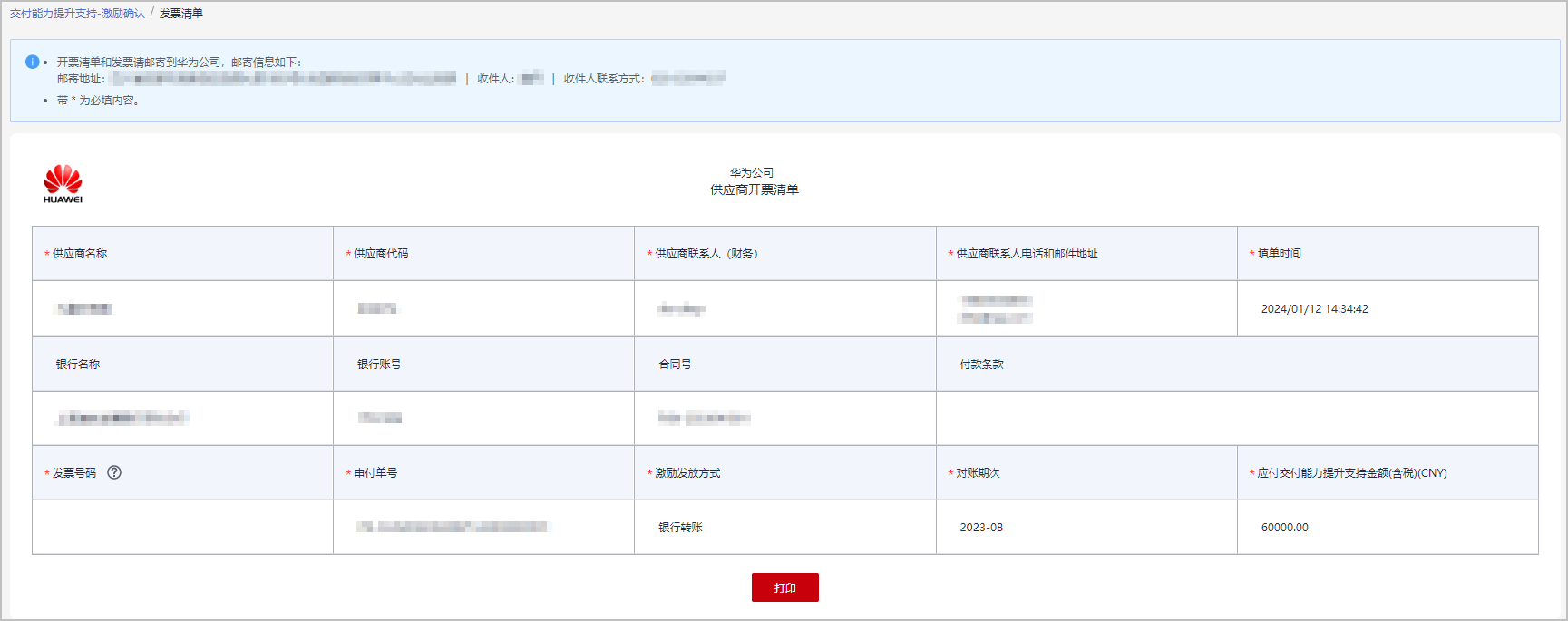Image resolution: width=1568 pixels, height=621 pixels.
Task: Select the 银行账号 header cell
Action: [483, 364]
